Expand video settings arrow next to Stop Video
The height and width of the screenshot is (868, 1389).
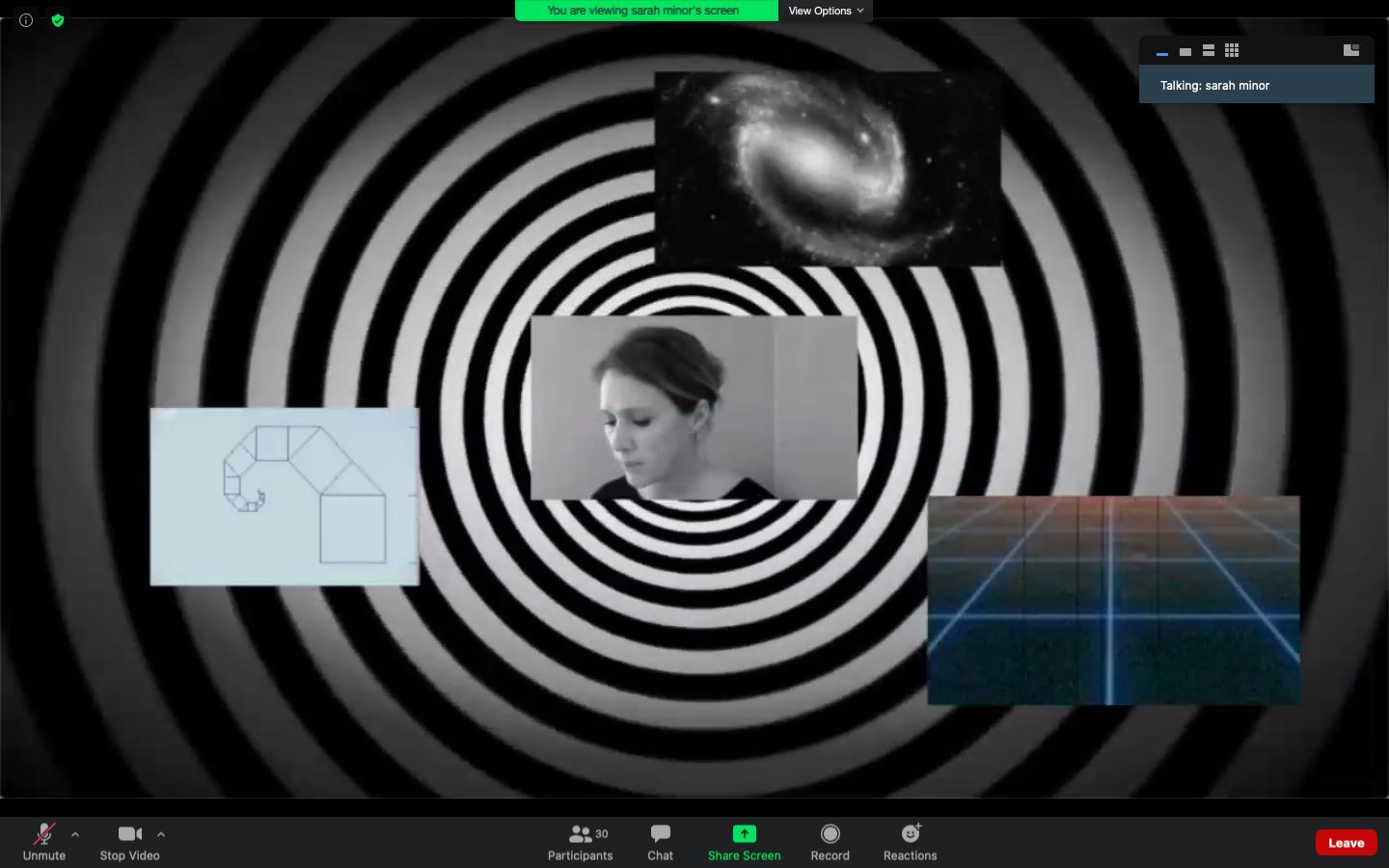[x=161, y=834]
